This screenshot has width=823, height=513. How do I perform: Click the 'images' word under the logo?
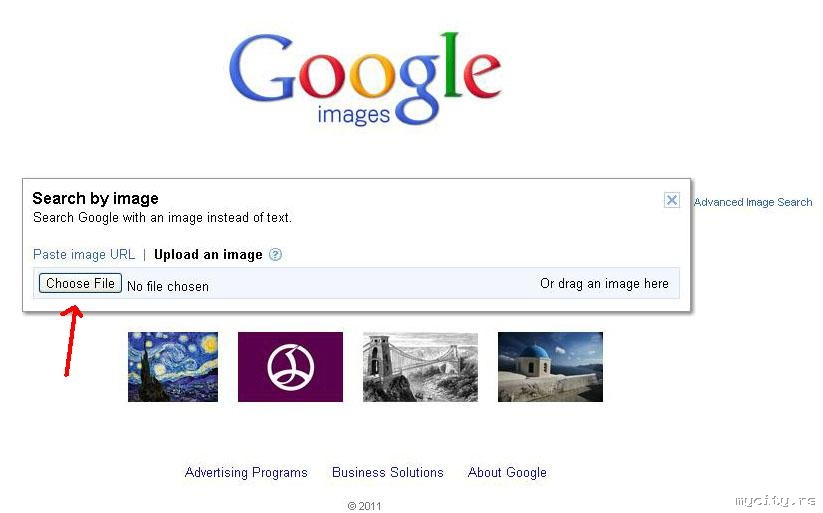(354, 114)
